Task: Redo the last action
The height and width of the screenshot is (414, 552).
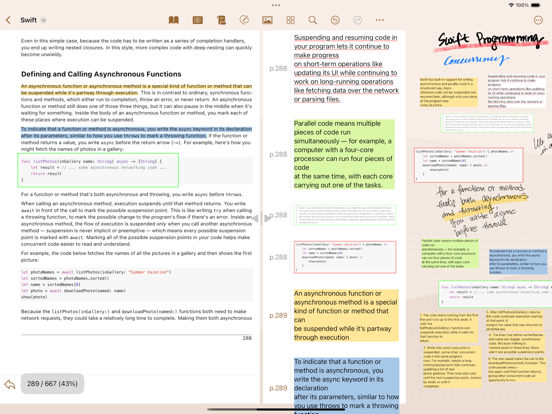Action: pyautogui.click(x=357, y=20)
